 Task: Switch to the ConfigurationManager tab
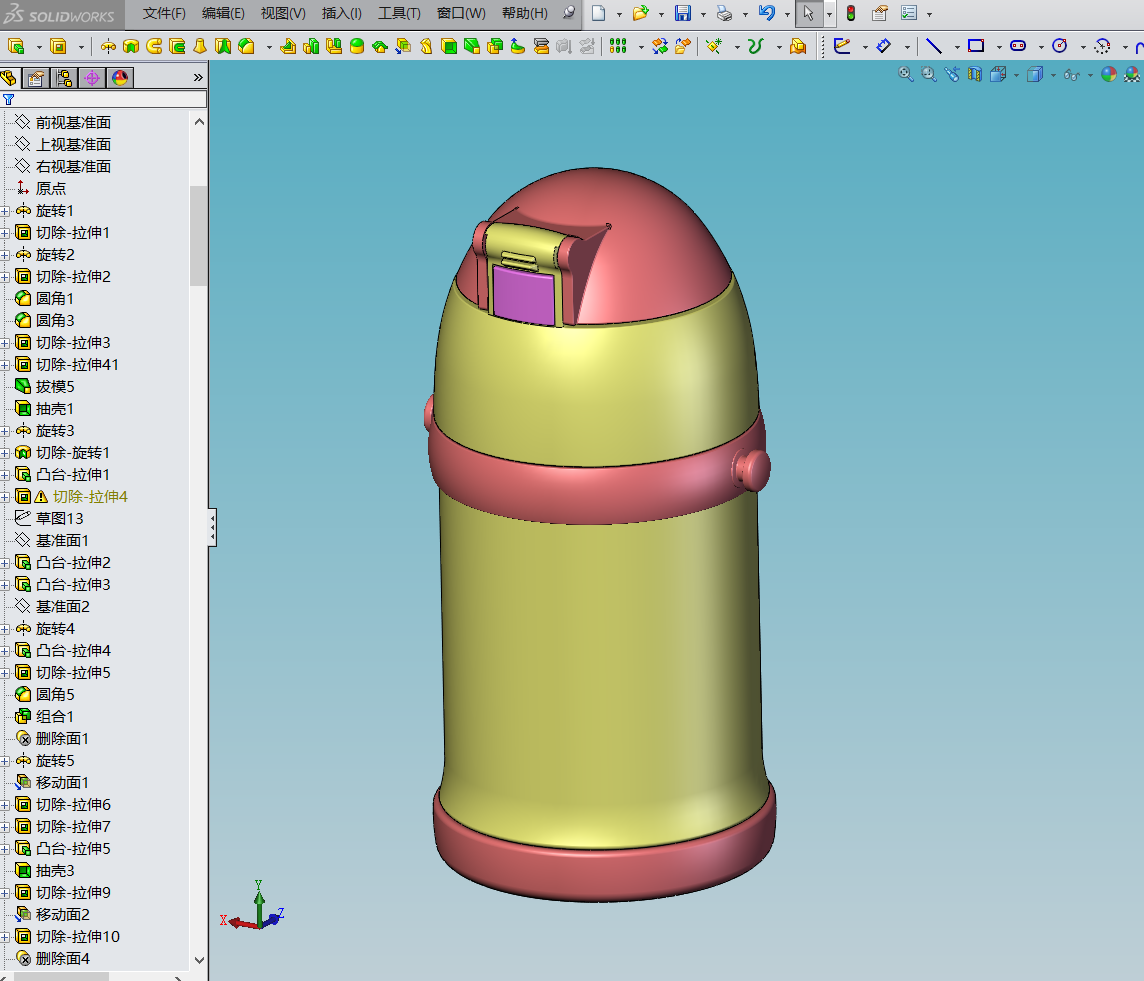64,77
